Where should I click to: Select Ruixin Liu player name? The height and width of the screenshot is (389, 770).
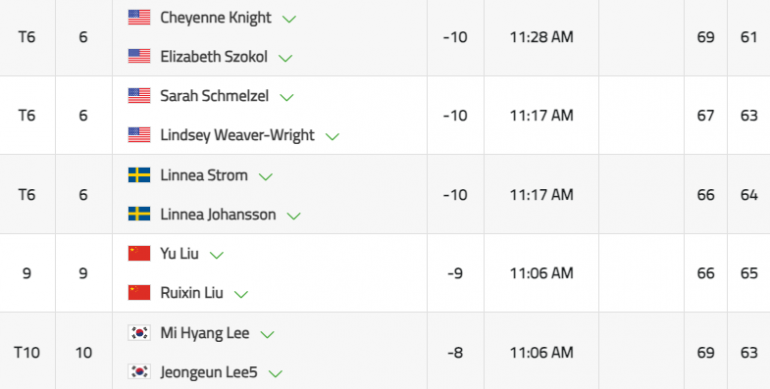192,293
